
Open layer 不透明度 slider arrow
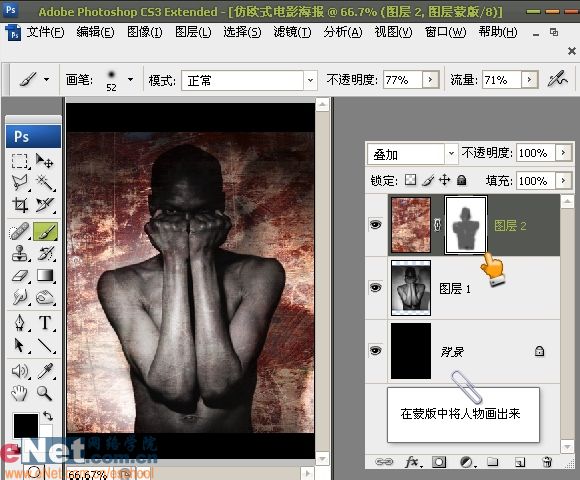point(563,153)
